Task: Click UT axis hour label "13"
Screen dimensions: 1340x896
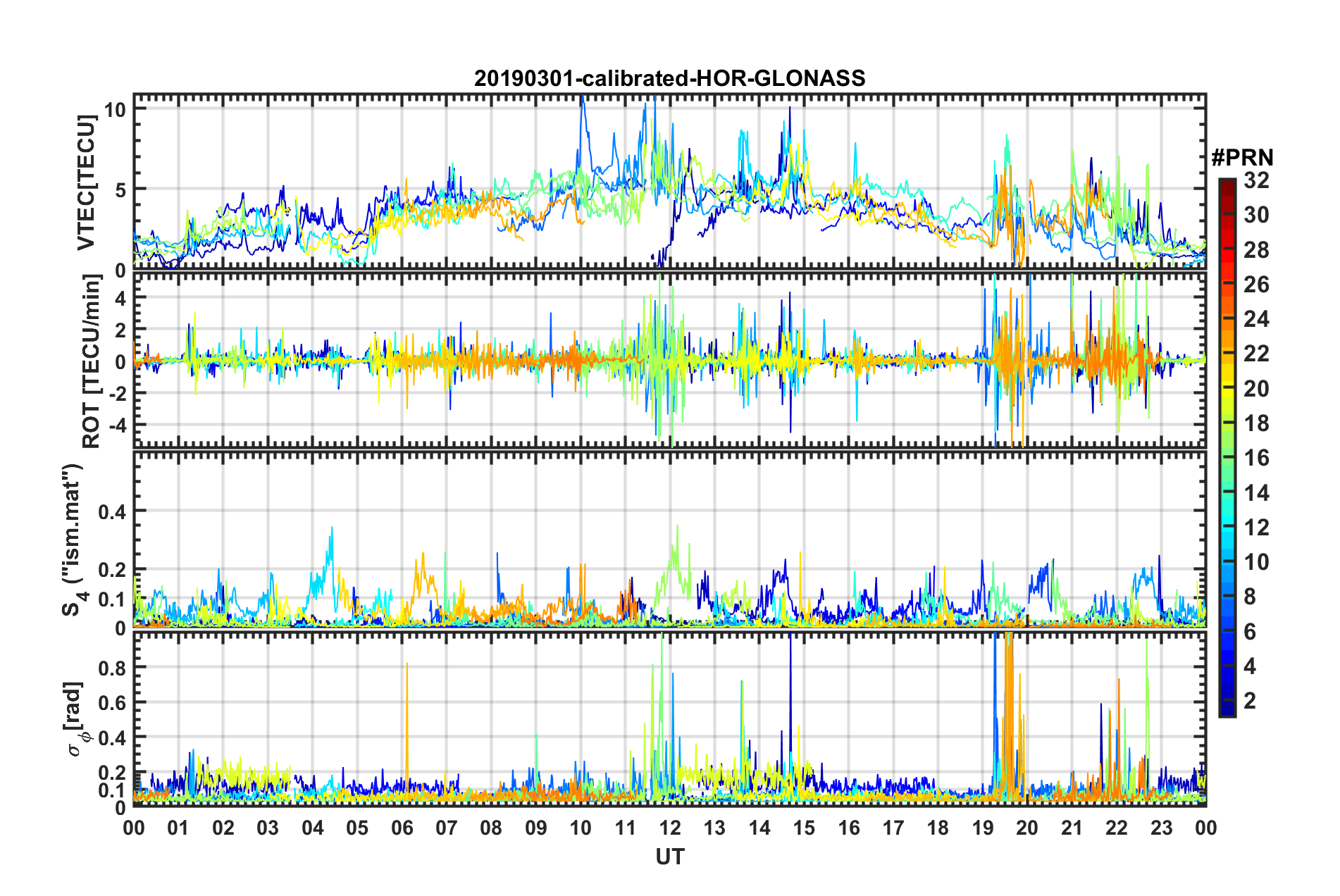Action: click(x=714, y=828)
